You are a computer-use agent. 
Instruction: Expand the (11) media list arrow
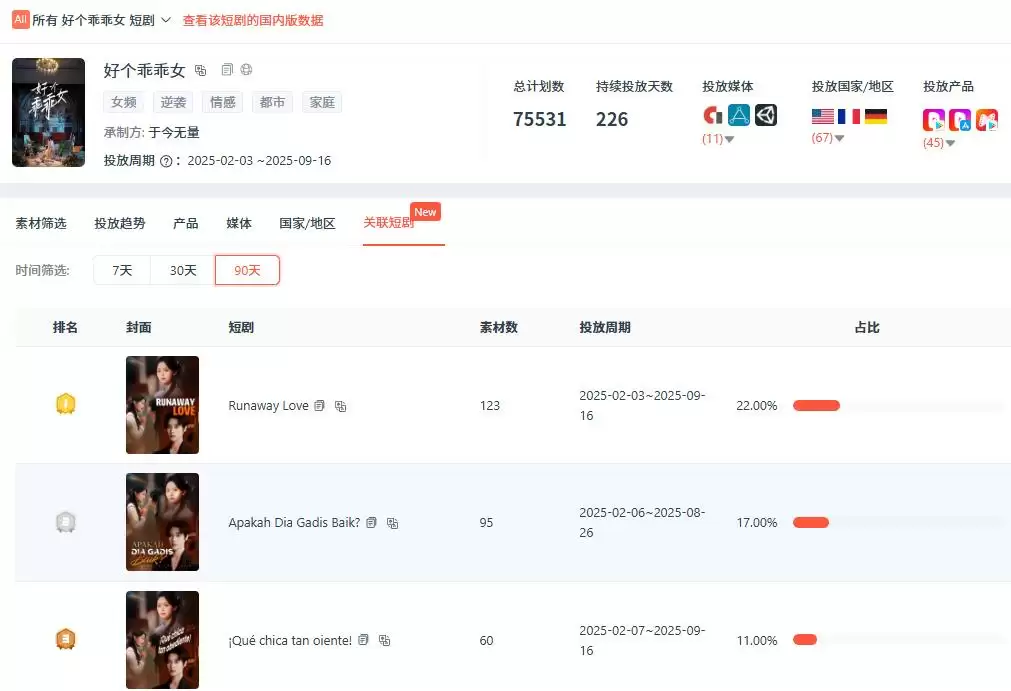(729, 139)
